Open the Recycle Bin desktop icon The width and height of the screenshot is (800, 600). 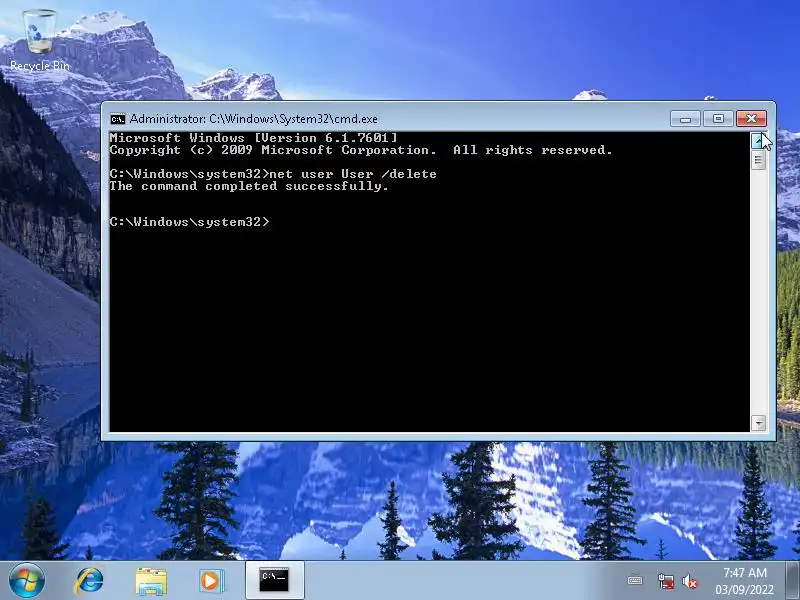pos(39,41)
